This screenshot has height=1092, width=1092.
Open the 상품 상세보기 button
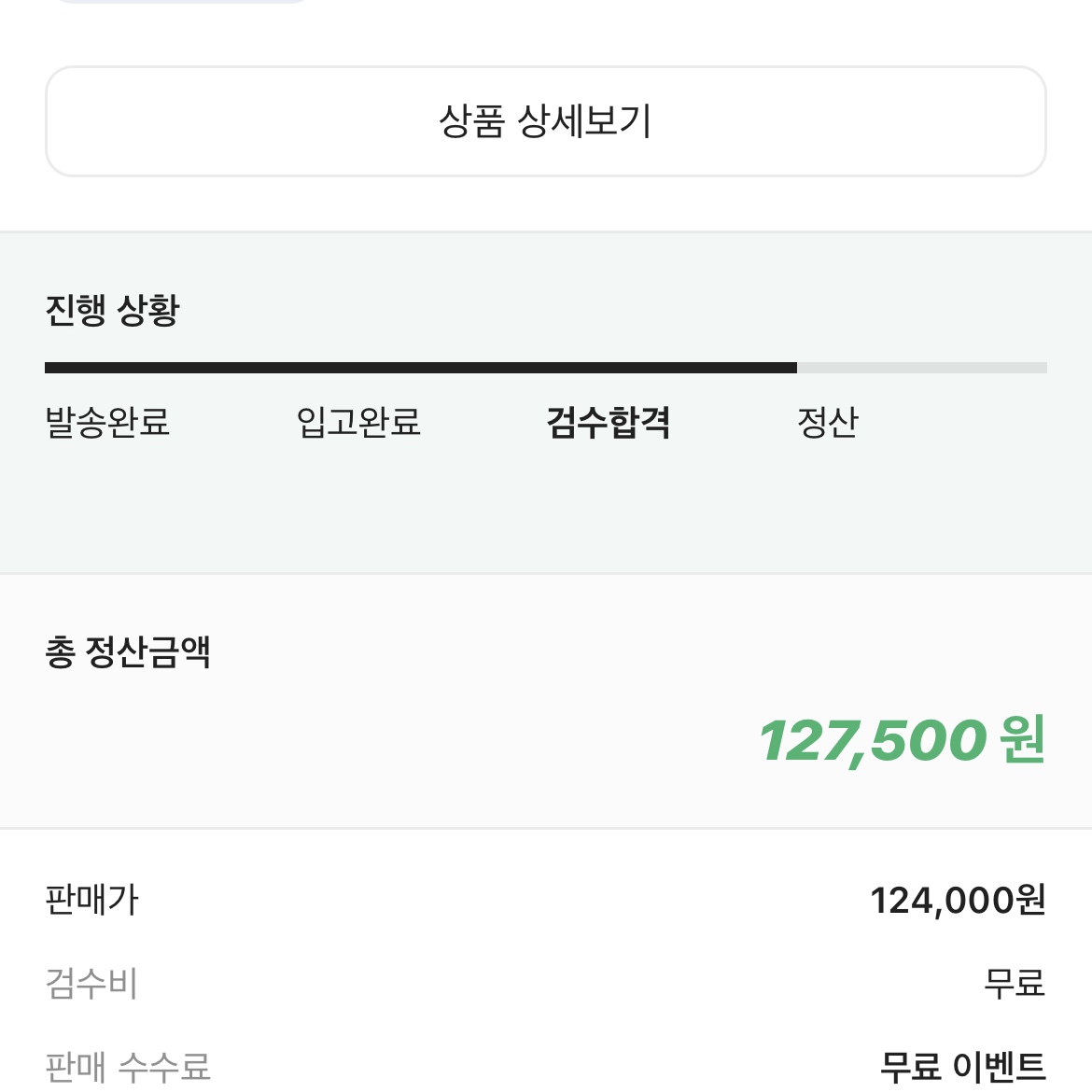point(545,121)
